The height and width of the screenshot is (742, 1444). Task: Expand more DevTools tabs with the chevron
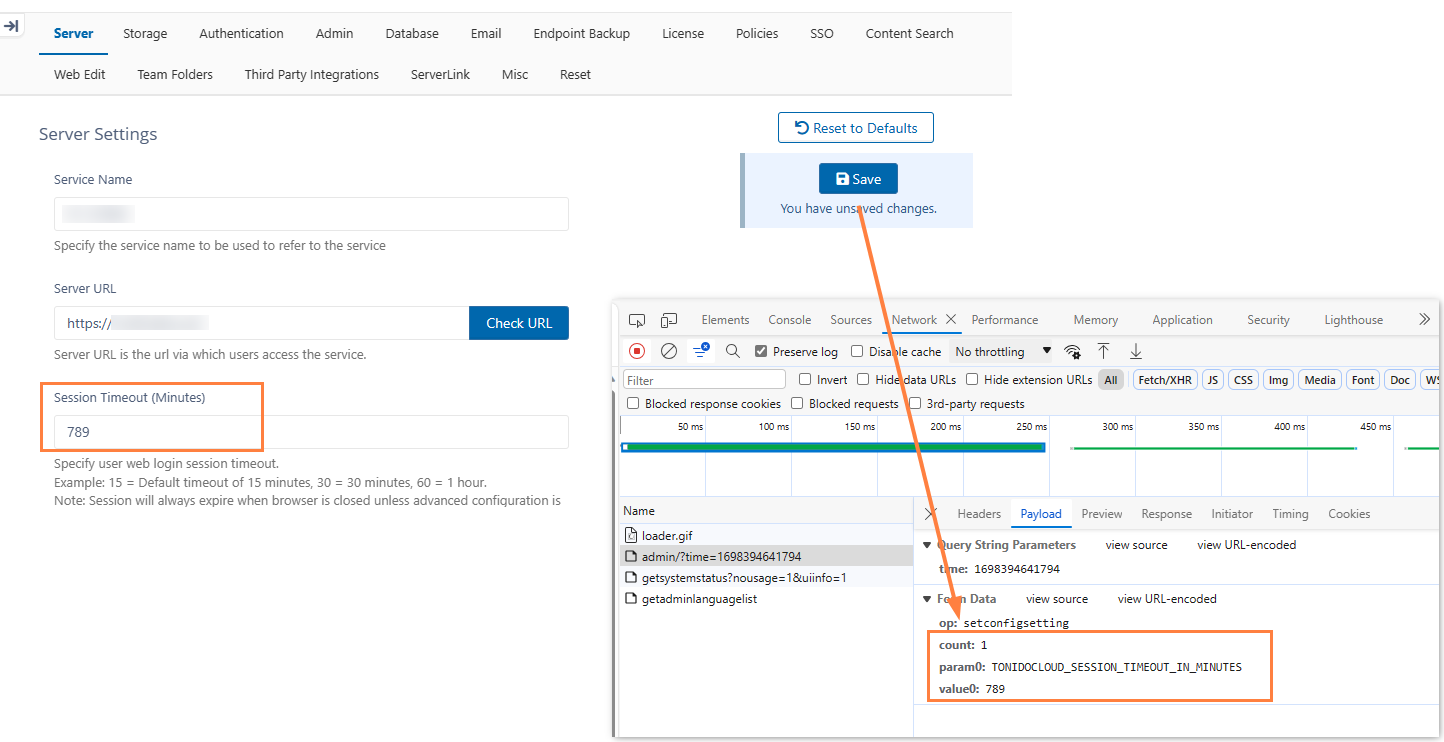pyautogui.click(x=1424, y=320)
